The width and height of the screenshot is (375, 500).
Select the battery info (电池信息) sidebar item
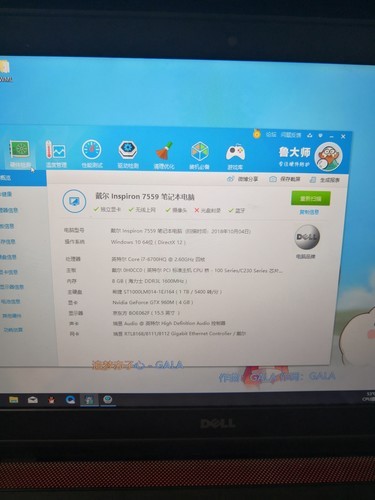pyautogui.click(x=10, y=302)
